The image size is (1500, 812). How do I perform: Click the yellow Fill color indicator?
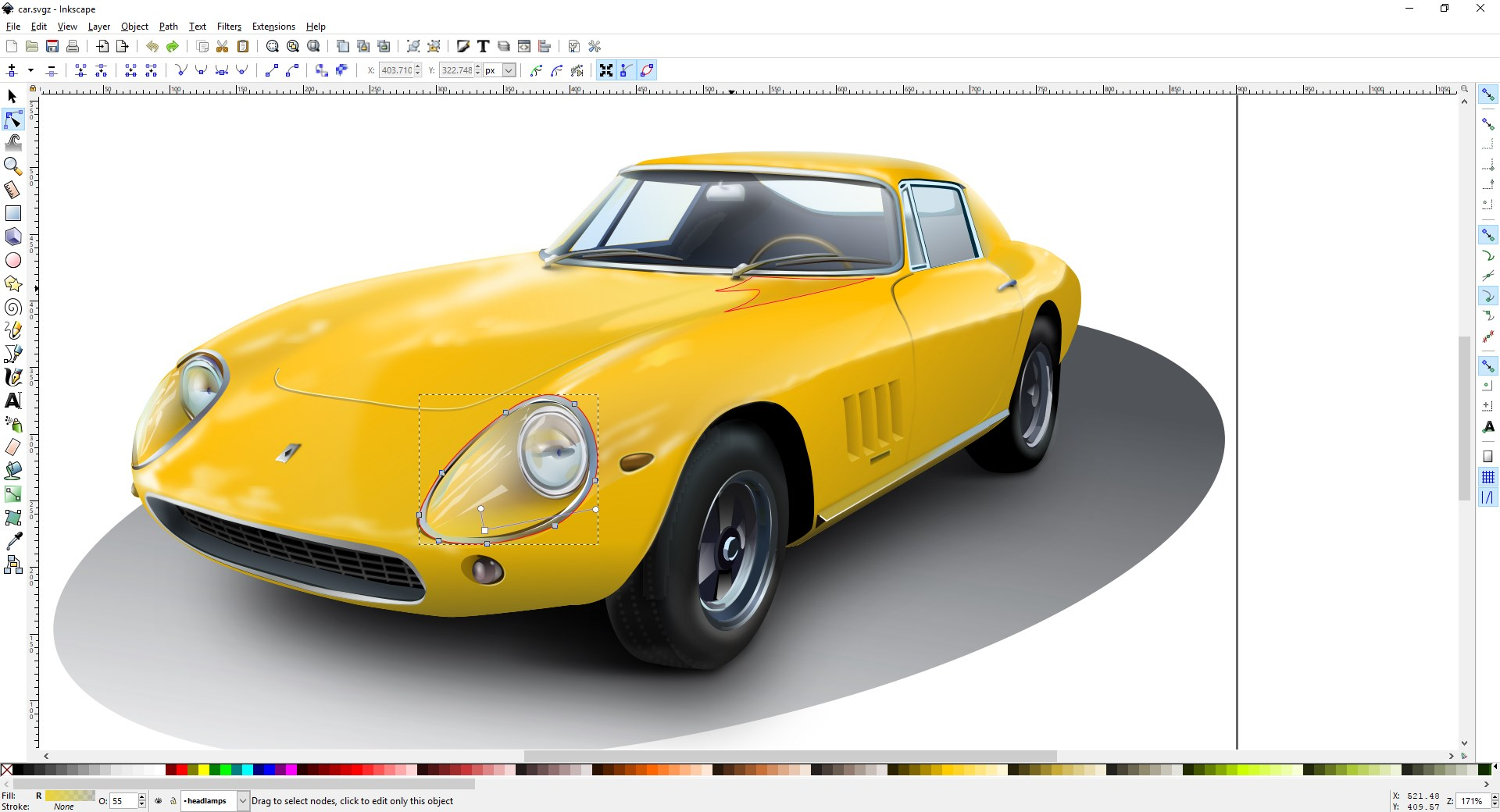coord(70,796)
